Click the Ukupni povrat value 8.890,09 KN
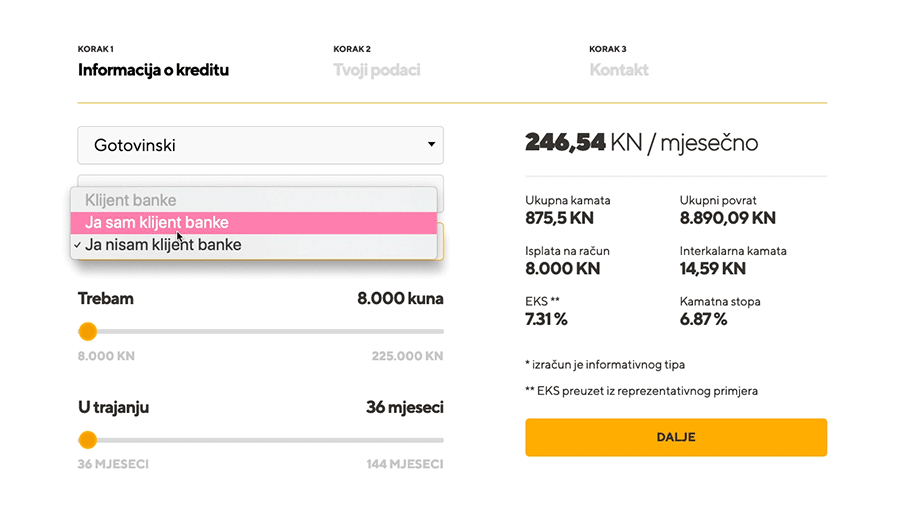The width and height of the screenshot is (900, 521). point(727,217)
